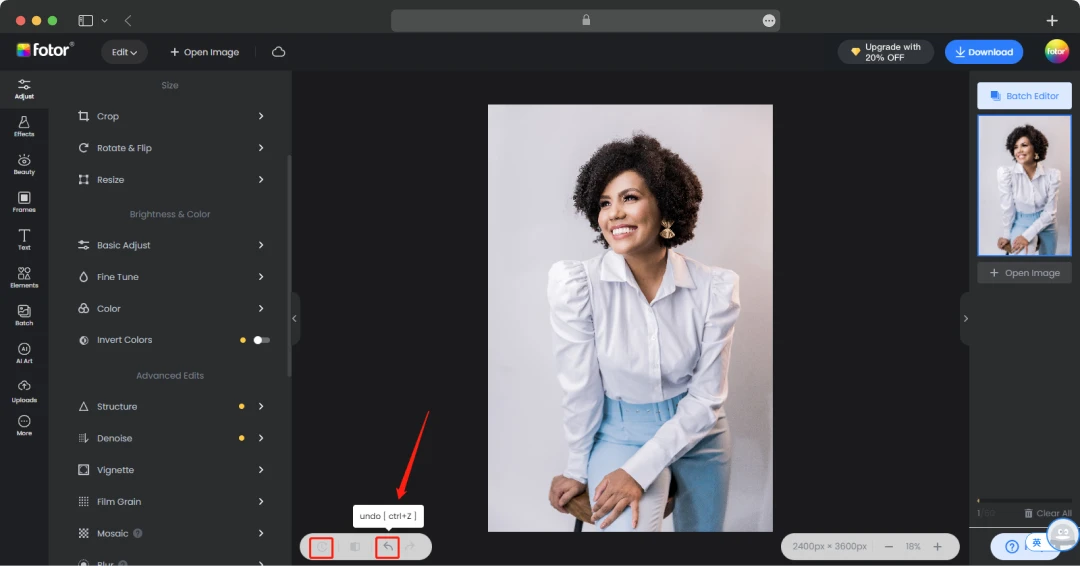Toggle the Invert Colors switch
This screenshot has width=1080, height=566.
[x=261, y=340]
